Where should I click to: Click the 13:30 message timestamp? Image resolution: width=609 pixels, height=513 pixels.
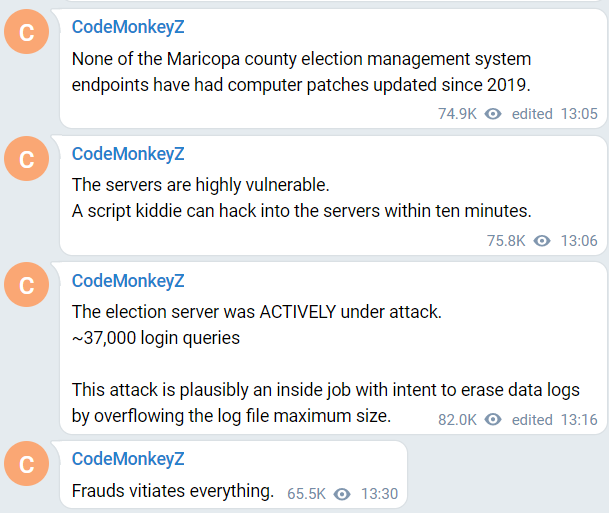[x=379, y=494]
